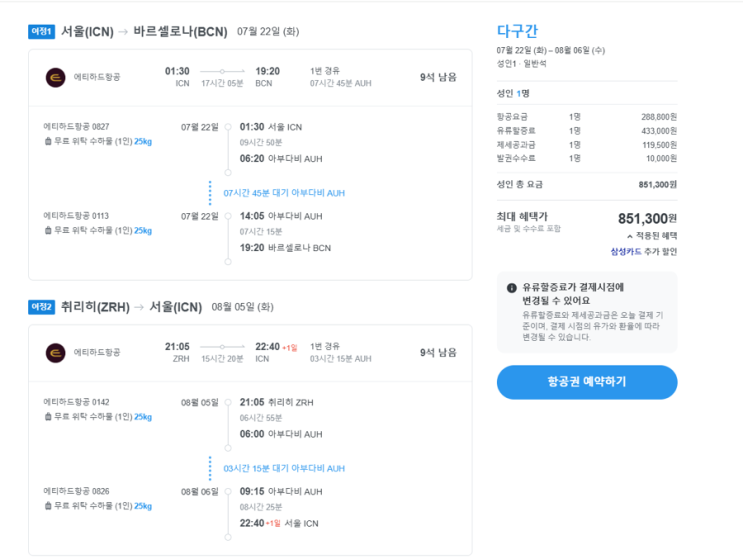Image resolution: width=743 pixels, height=559 pixels.
Task: Click Etihad logo in Seoul–Barcelona itinerary
Action: (55, 77)
